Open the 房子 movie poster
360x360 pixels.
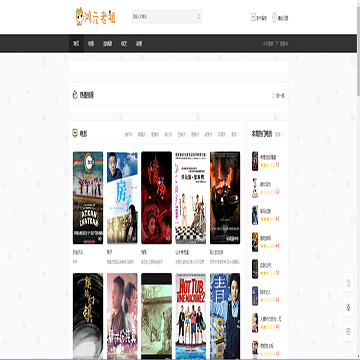(x=122, y=198)
